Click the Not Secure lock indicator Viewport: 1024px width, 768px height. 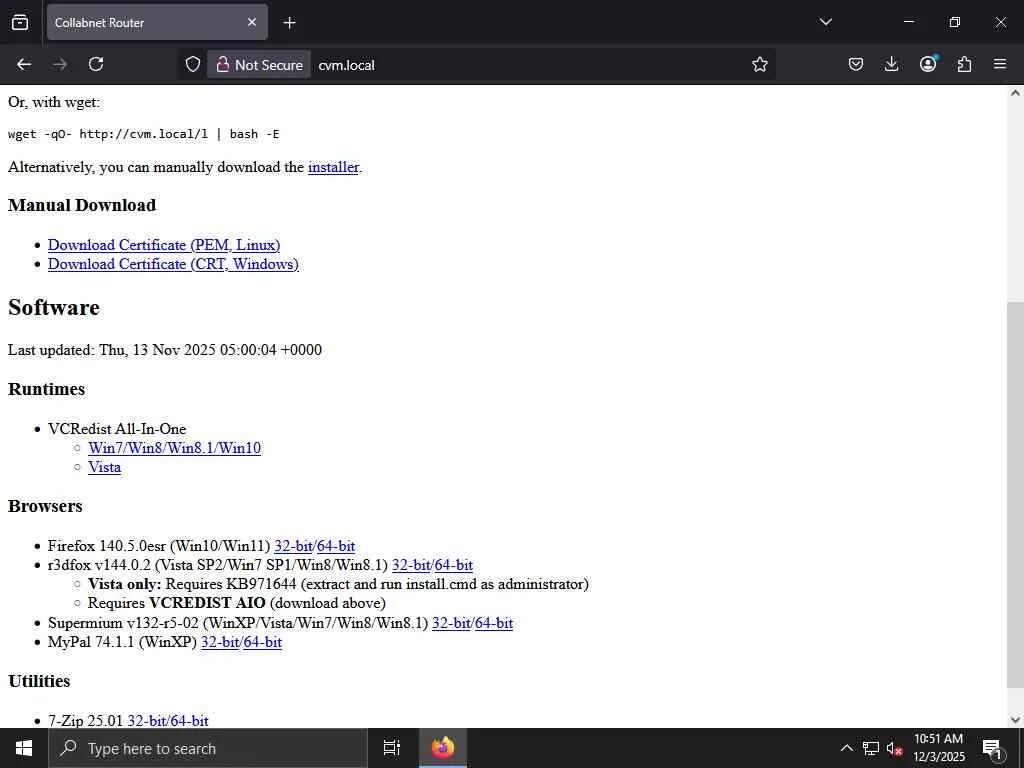tap(259, 65)
